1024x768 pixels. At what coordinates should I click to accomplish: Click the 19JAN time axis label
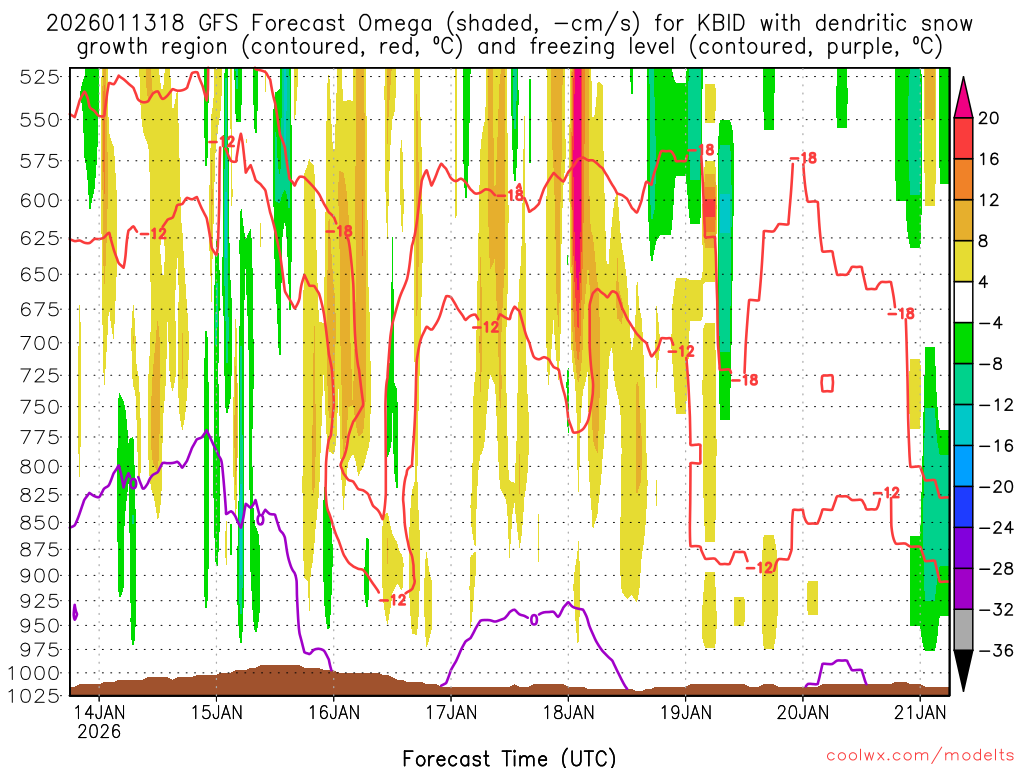(x=686, y=711)
